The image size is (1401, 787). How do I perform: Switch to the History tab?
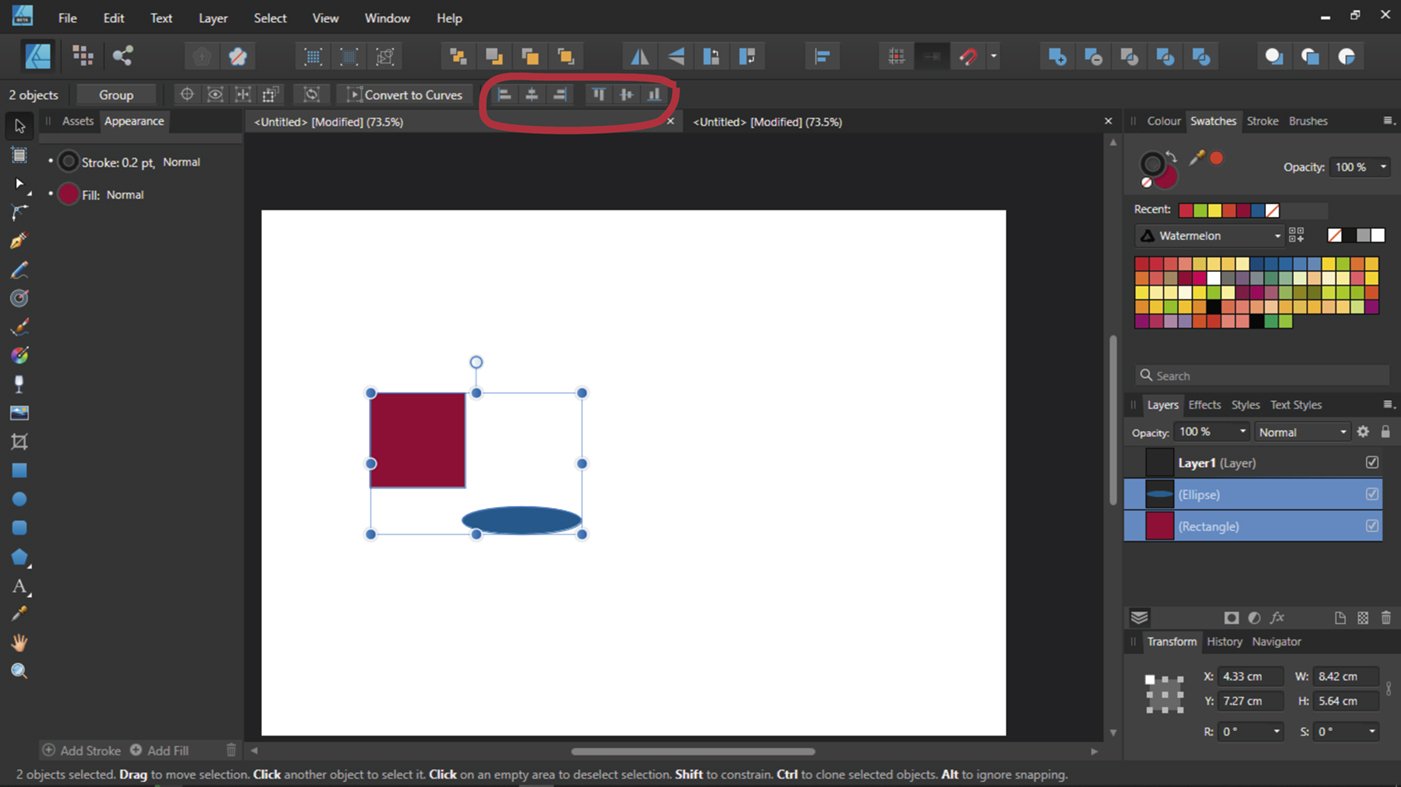[x=1224, y=642]
